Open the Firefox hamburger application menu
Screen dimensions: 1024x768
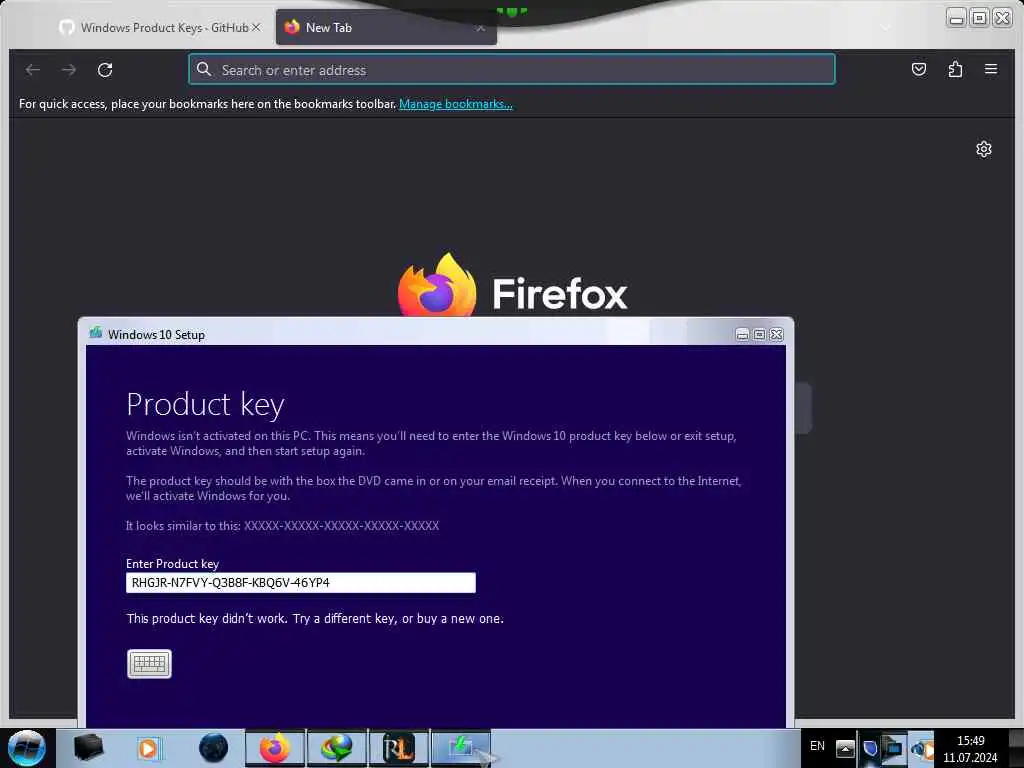[x=991, y=69]
